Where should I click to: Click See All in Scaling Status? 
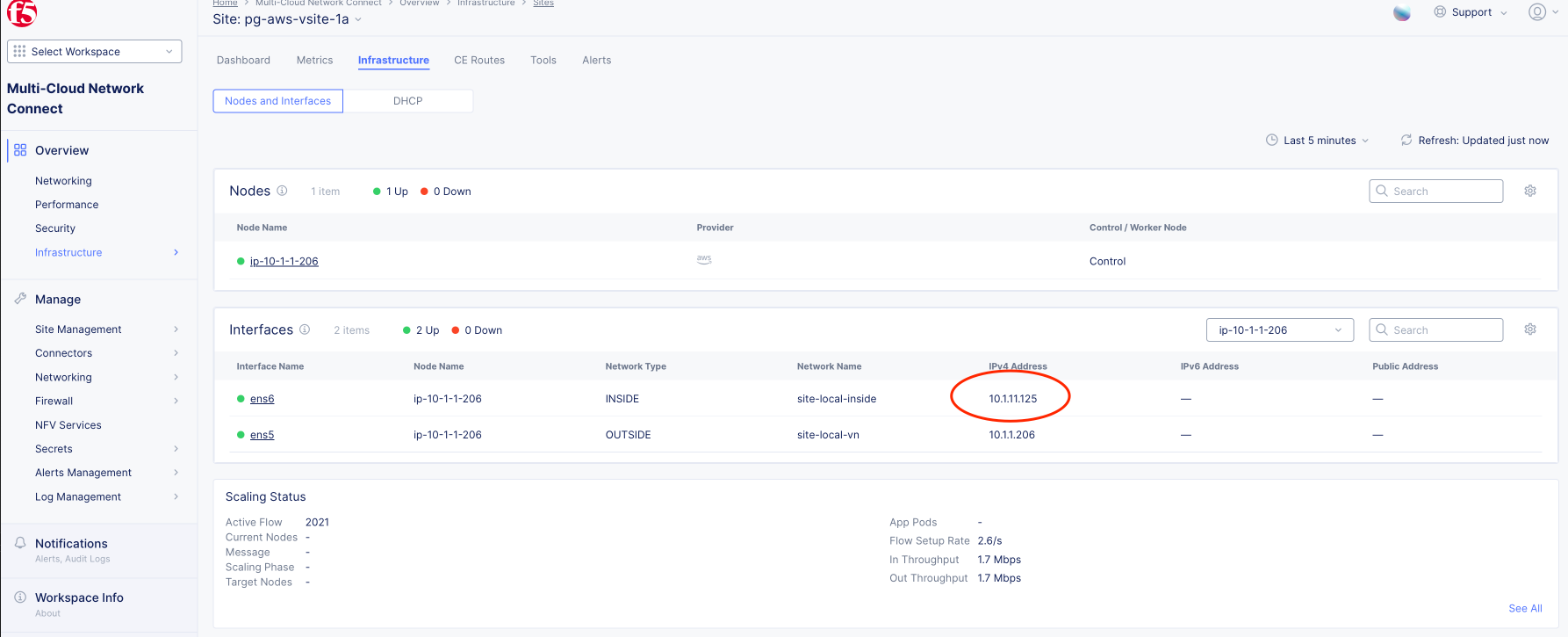[1525, 608]
